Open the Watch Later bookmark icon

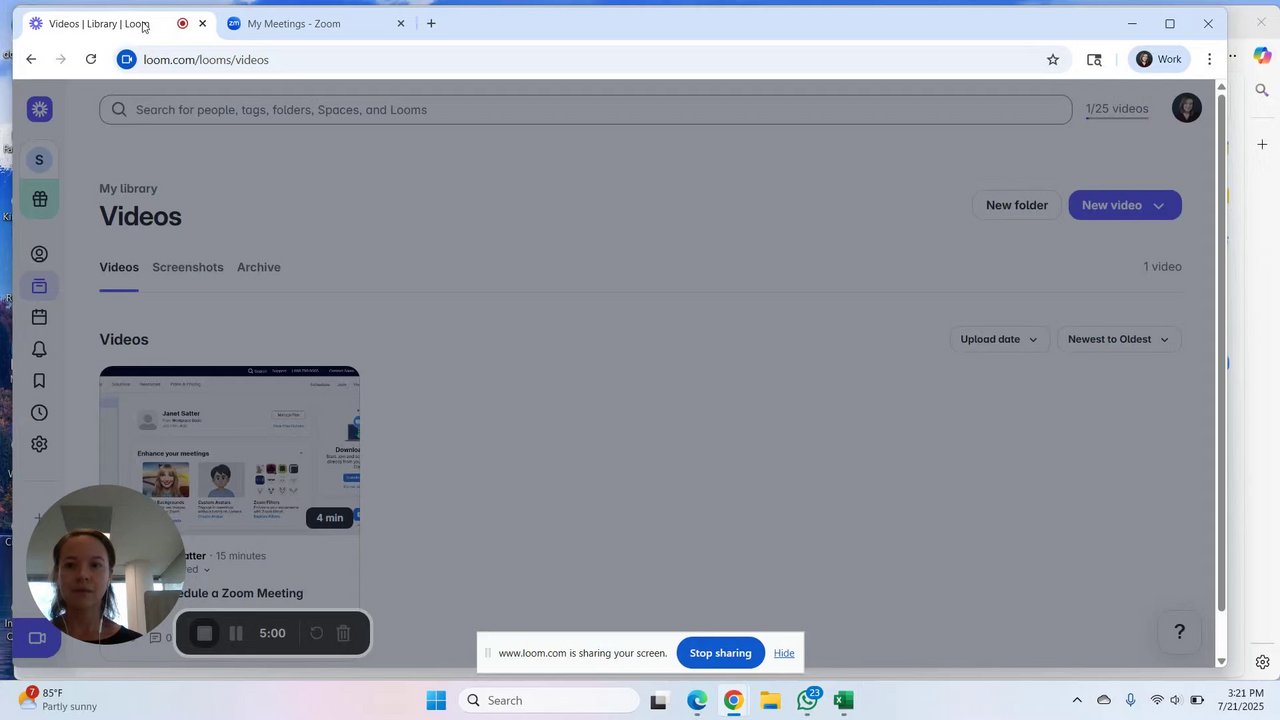39,381
